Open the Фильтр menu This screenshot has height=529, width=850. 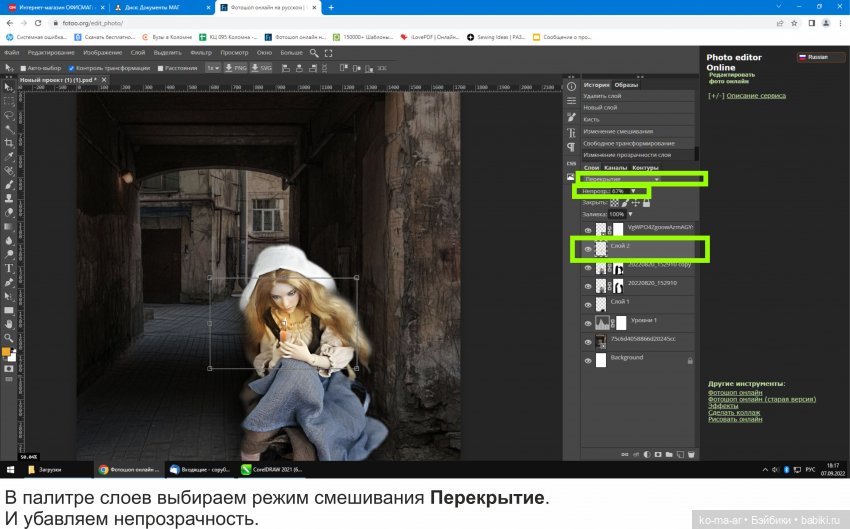pos(201,53)
